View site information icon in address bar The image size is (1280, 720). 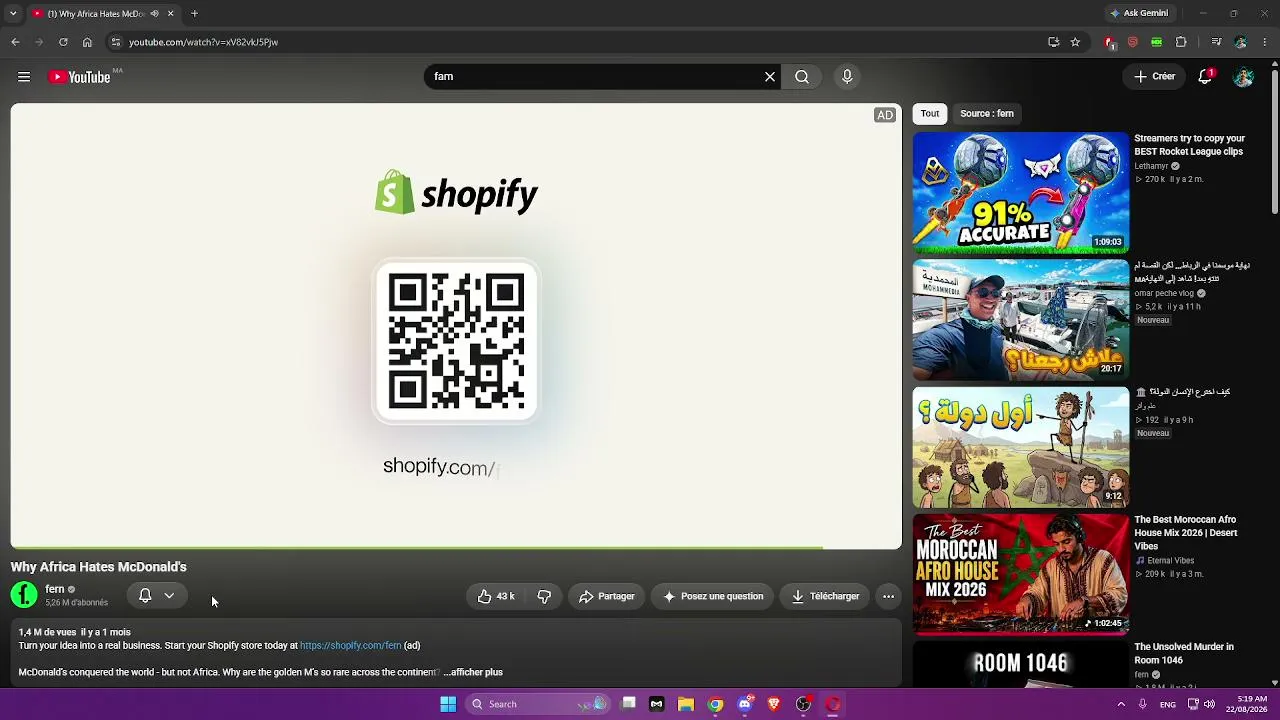115,42
